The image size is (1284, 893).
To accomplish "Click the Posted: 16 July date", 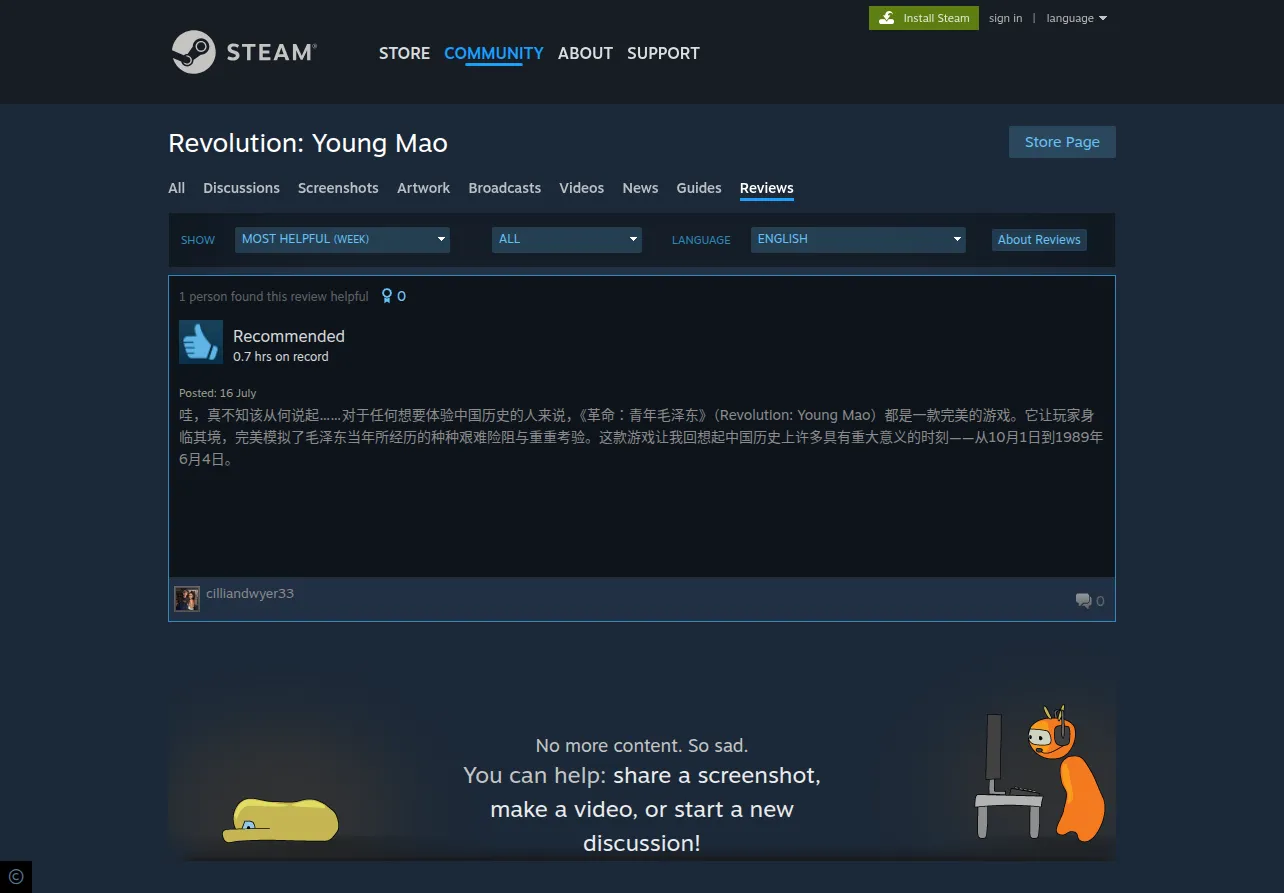I will 218,393.
